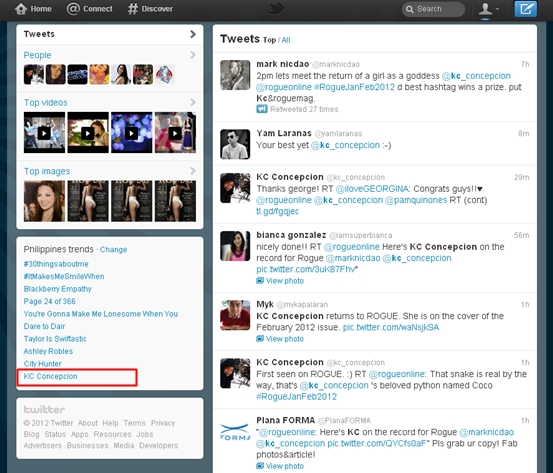Screen dimensions: 553x473
Task: View photo in bianca gonzalez's tweet
Action: click(280, 281)
